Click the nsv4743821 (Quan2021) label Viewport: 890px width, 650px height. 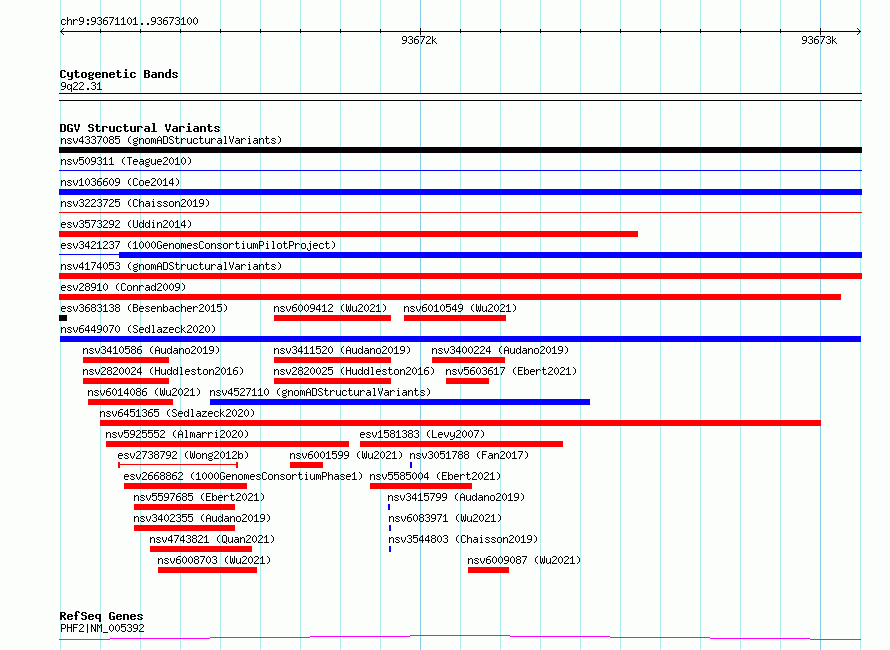(x=212, y=539)
